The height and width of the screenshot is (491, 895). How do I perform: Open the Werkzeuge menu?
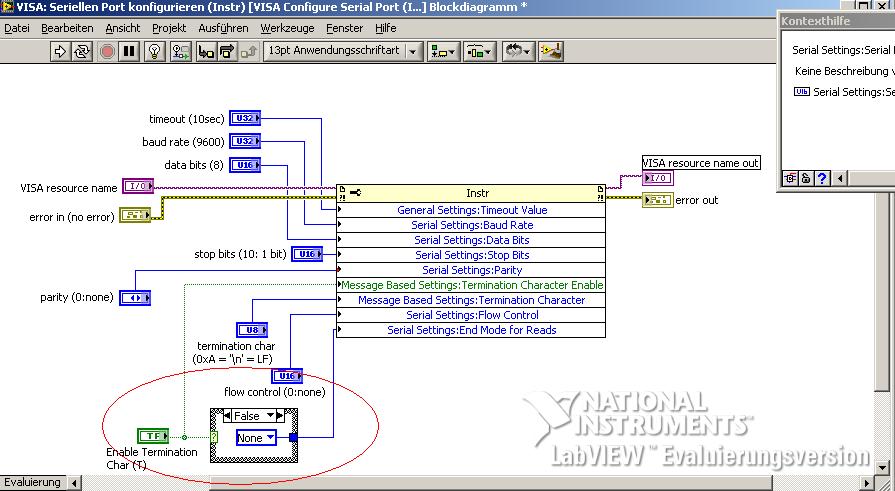pyautogui.click(x=287, y=28)
